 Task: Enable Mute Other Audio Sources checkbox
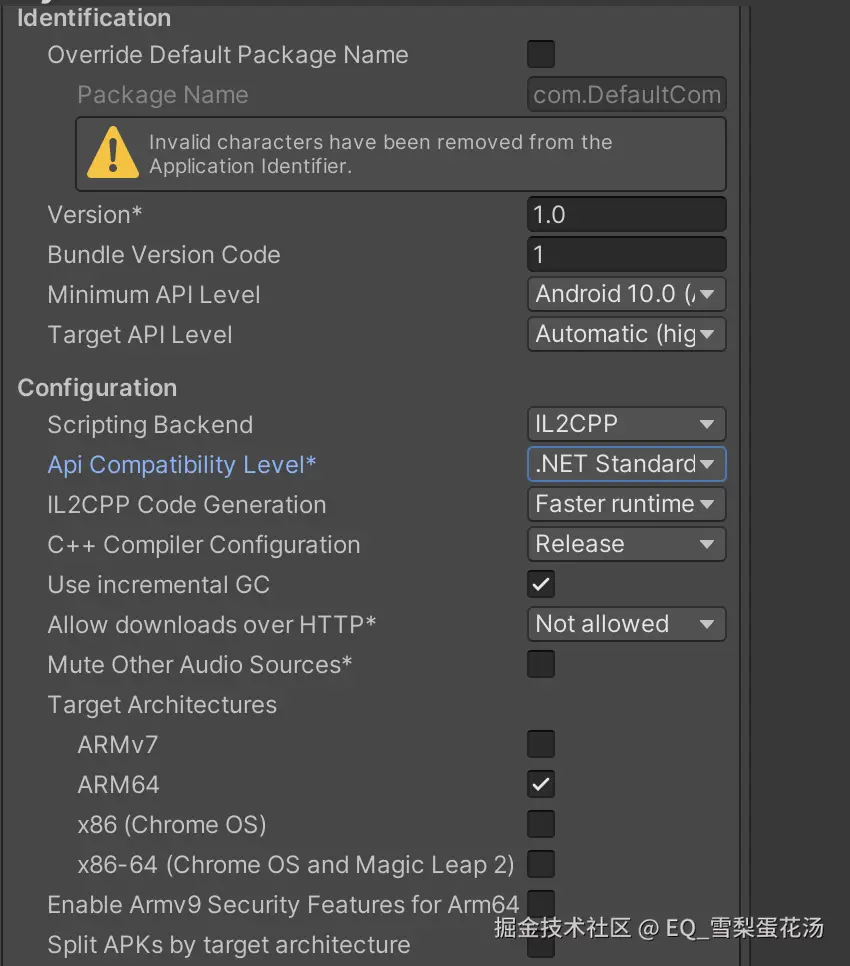pyautogui.click(x=541, y=664)
